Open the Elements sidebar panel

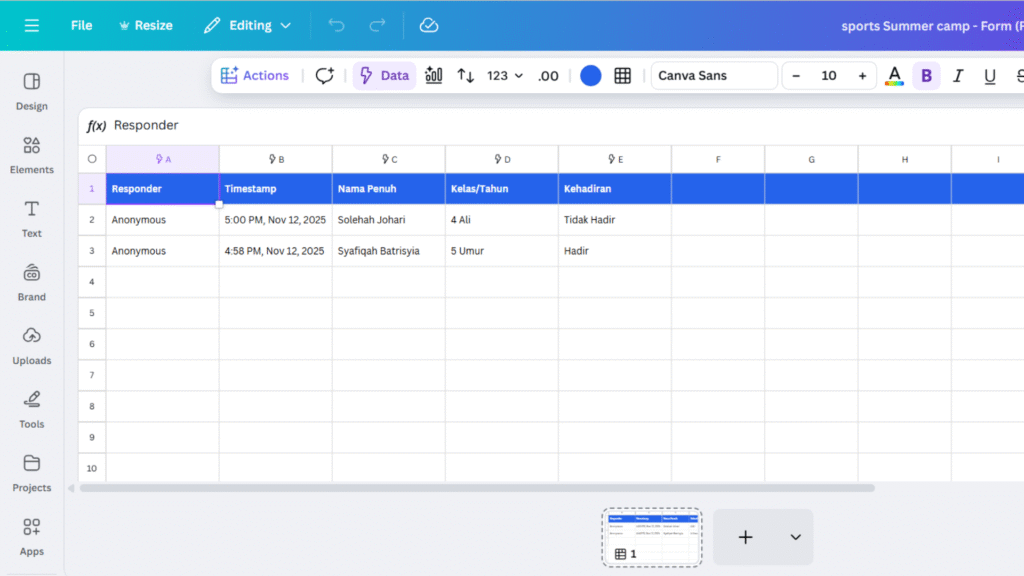(32, 154)
